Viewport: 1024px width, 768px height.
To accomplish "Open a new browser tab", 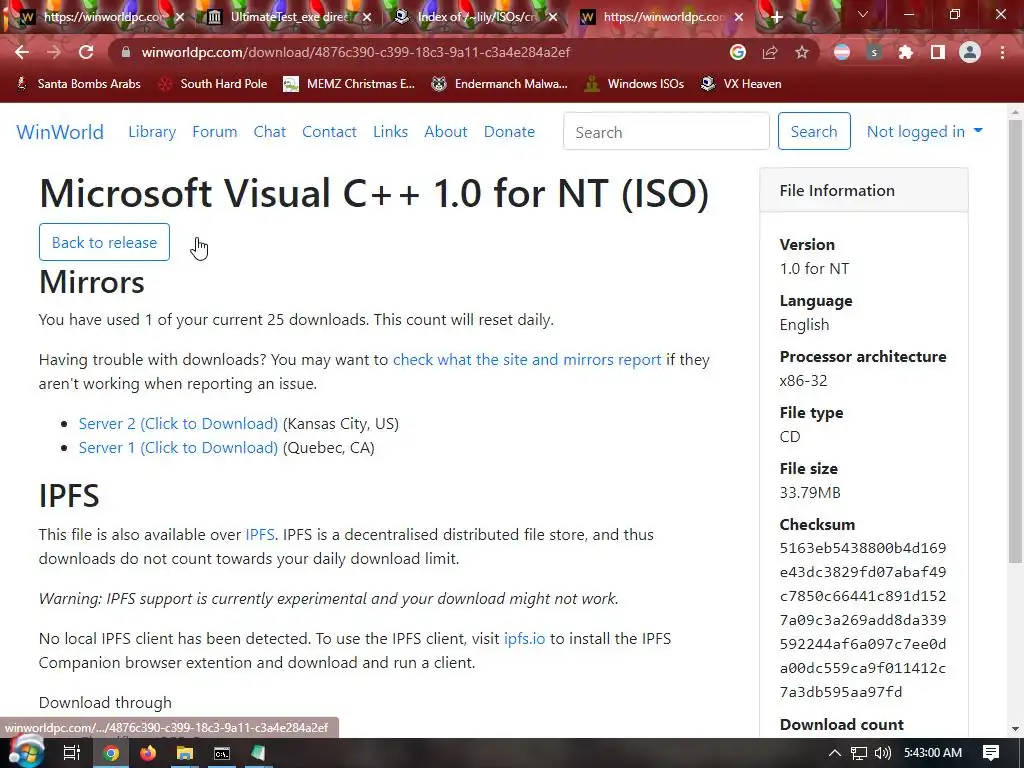I will [x=776, y=17].
